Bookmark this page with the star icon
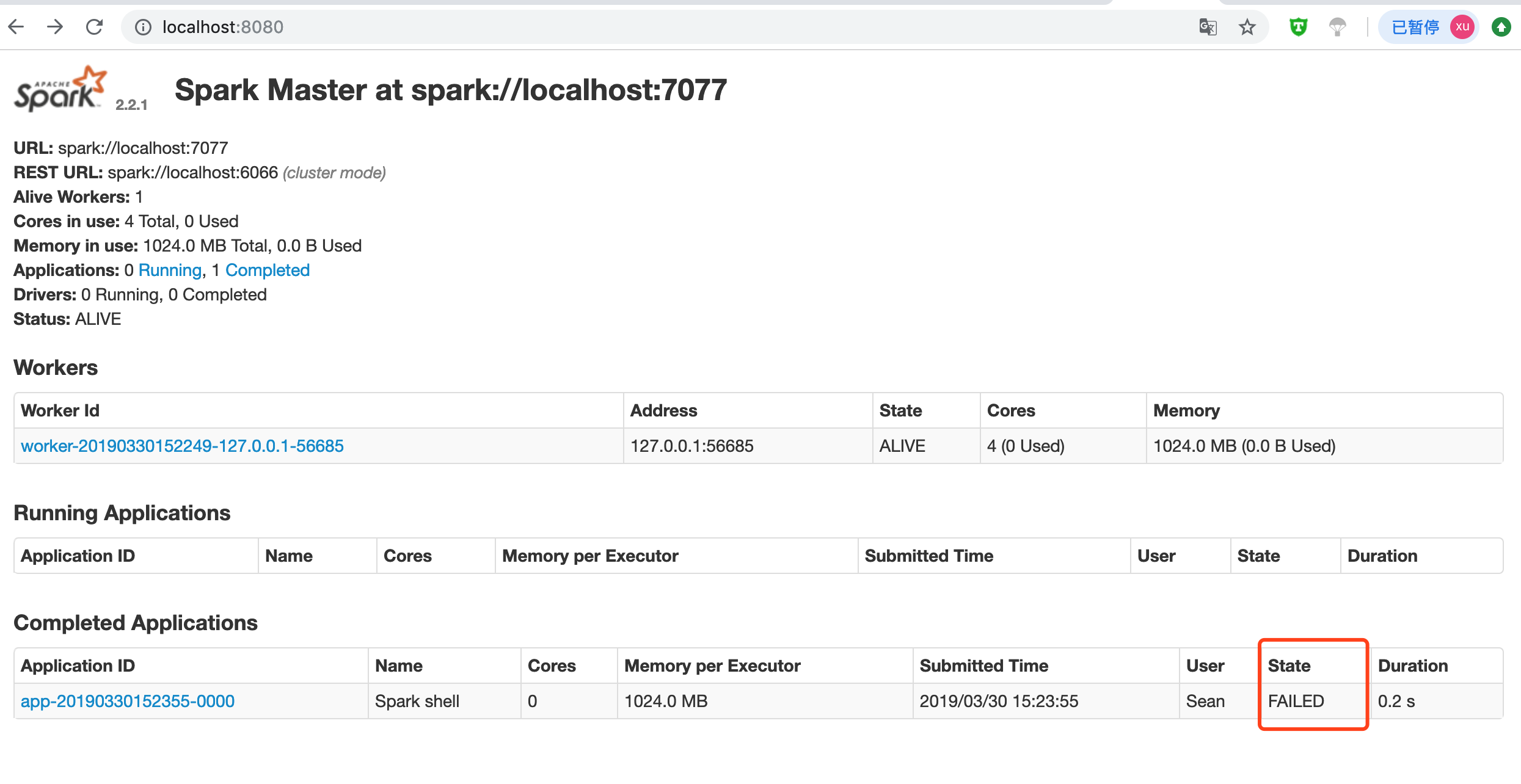Viewport: 1521px width, 784px height. point(1247,27)
